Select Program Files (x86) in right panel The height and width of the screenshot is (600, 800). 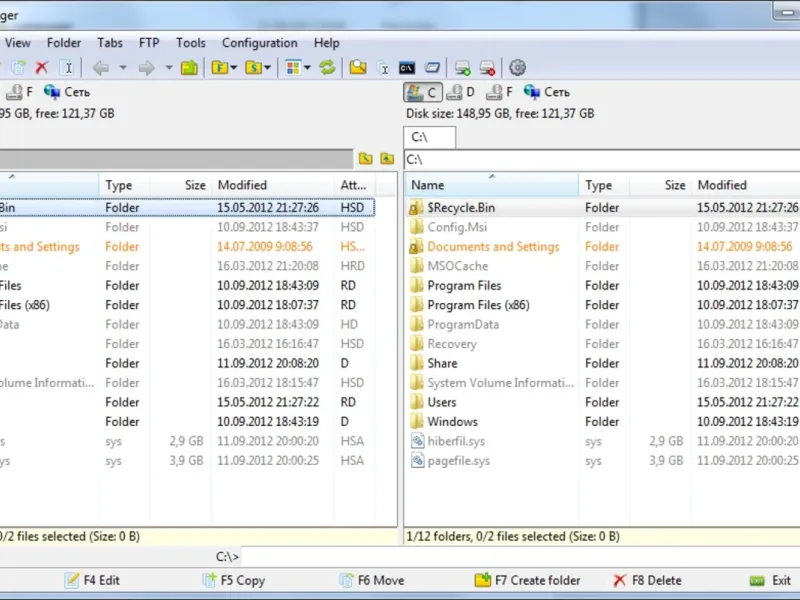click(478, 305)
